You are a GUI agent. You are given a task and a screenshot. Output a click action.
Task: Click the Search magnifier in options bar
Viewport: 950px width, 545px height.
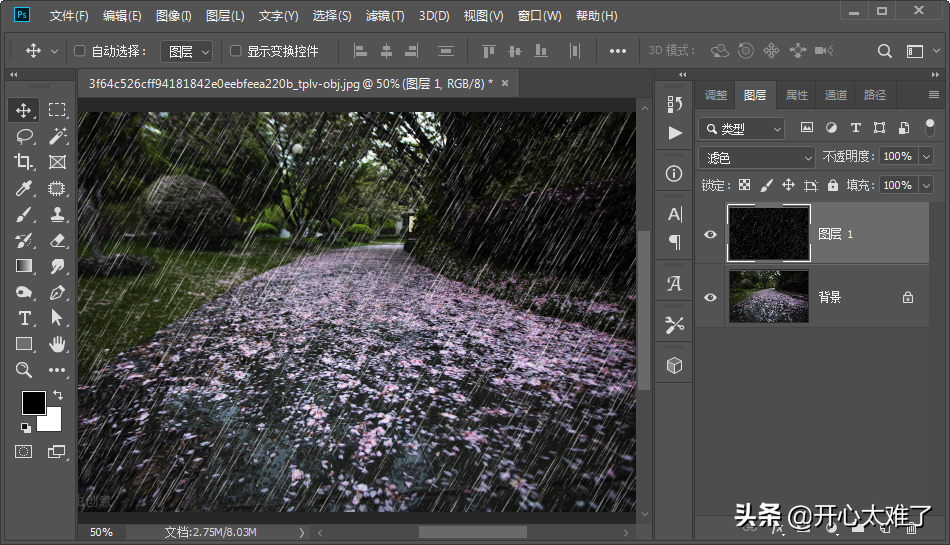pyautogui.click(x=885, y=51)
